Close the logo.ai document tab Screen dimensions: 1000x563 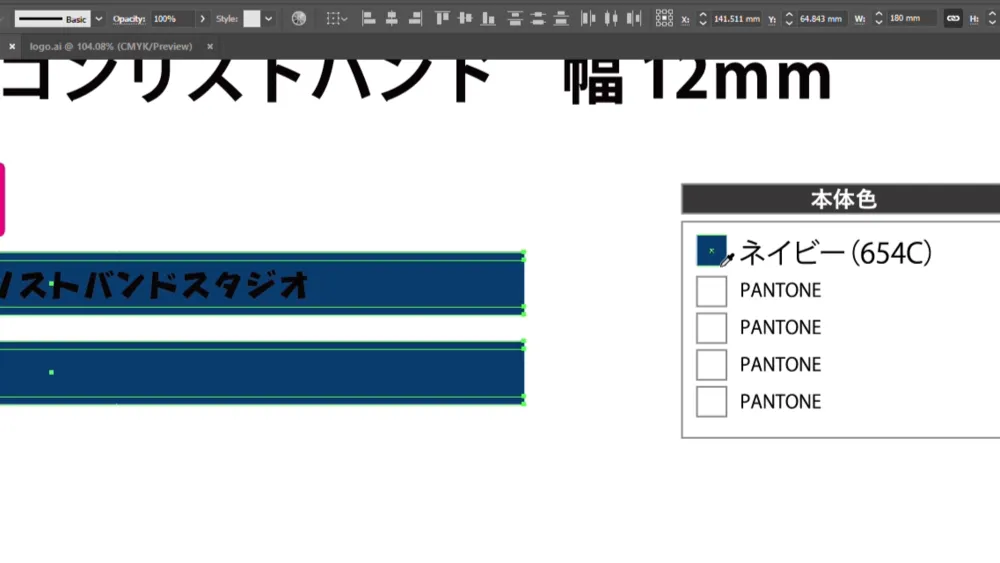[210, 47]
